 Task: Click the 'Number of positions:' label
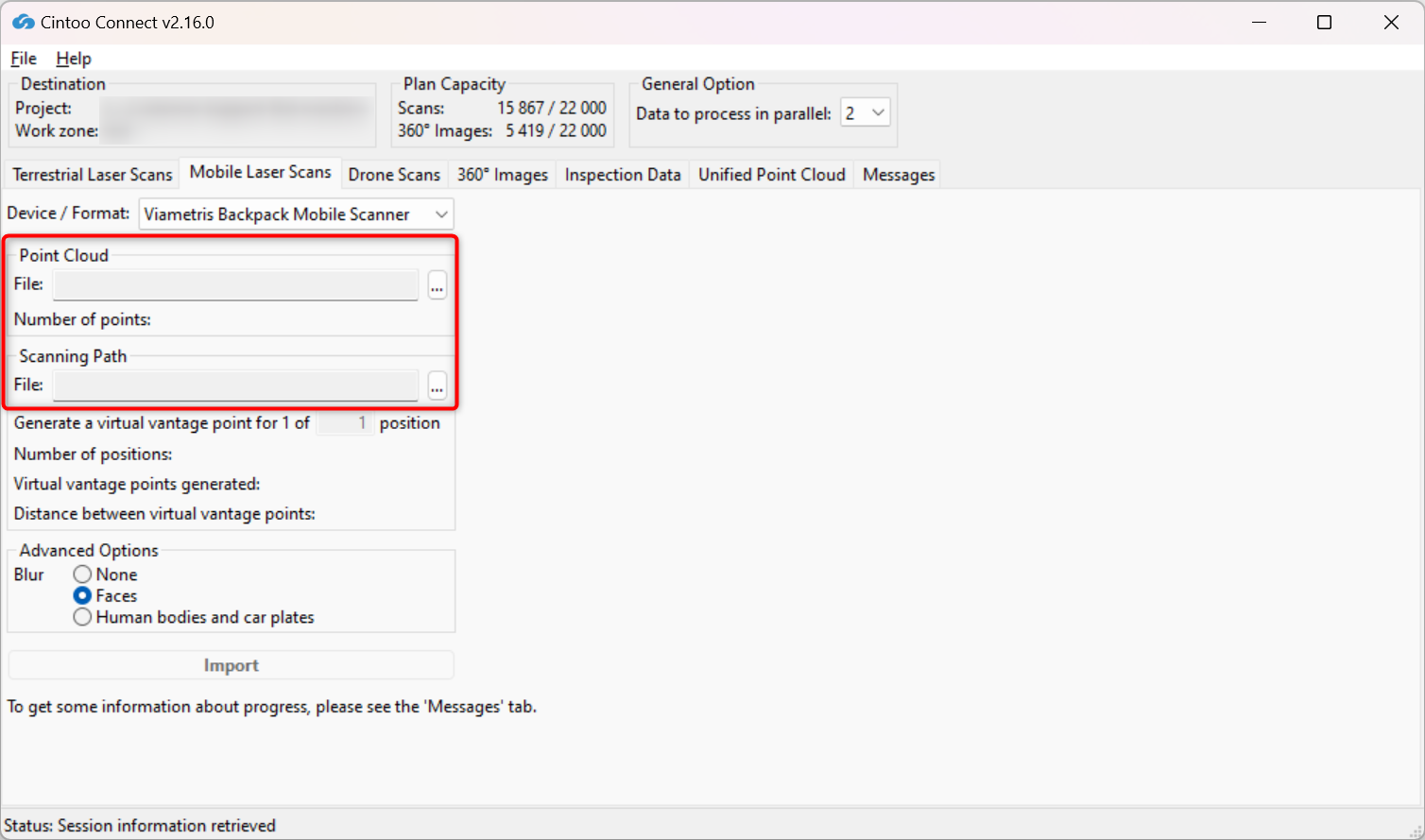93,454
